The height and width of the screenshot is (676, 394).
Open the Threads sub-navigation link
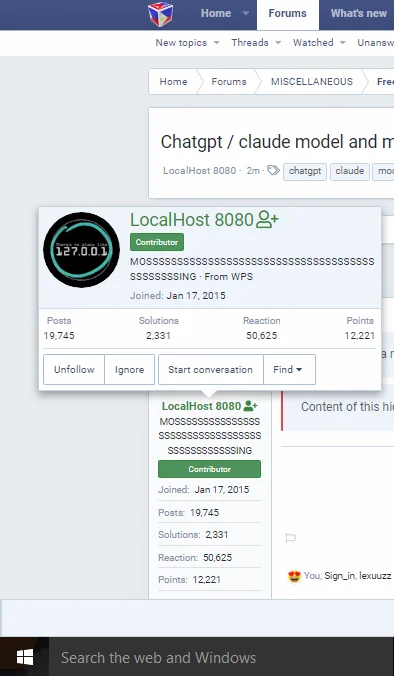coord(250,43)
